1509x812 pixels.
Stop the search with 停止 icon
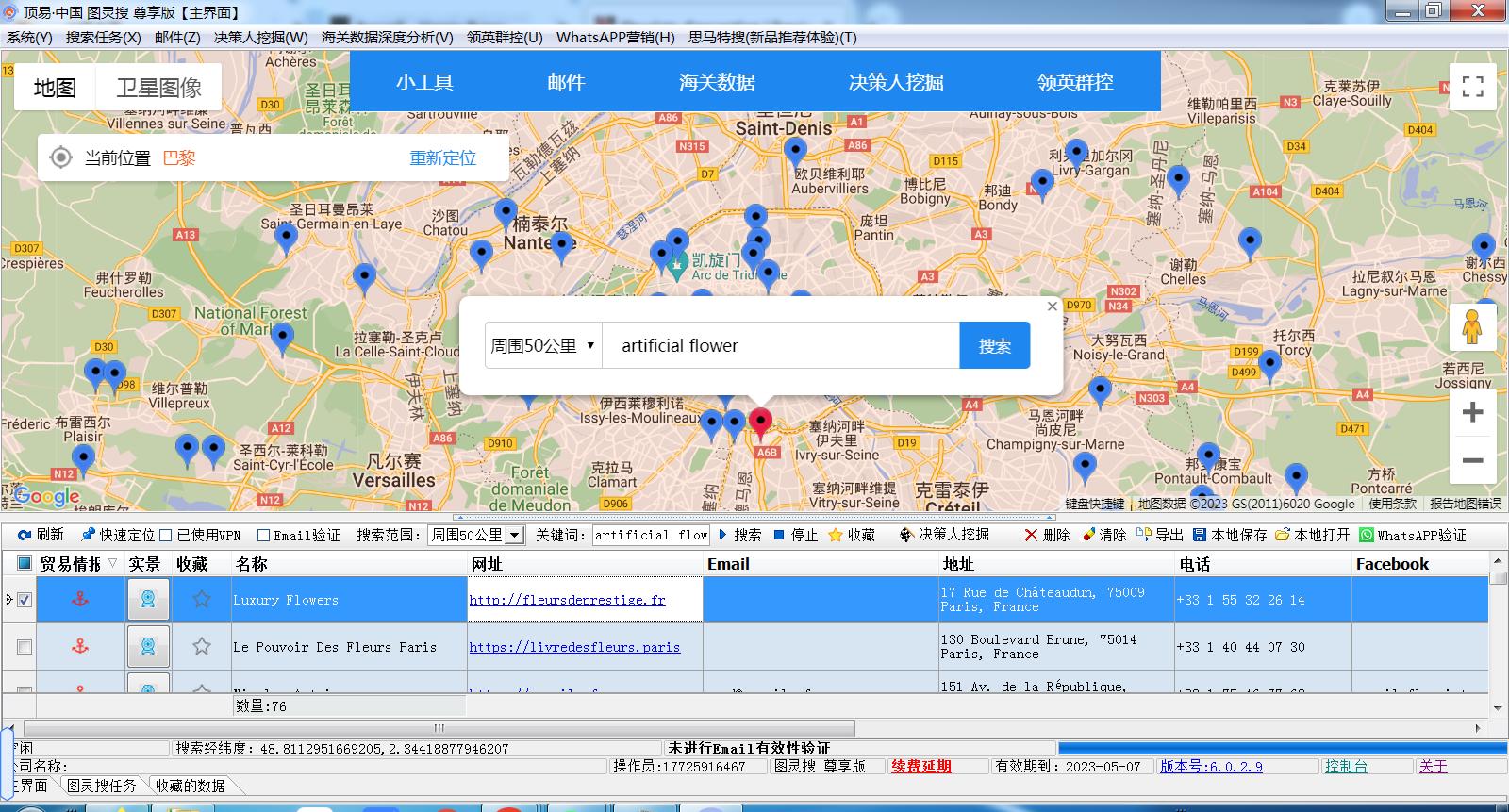(x=779, y=535)
